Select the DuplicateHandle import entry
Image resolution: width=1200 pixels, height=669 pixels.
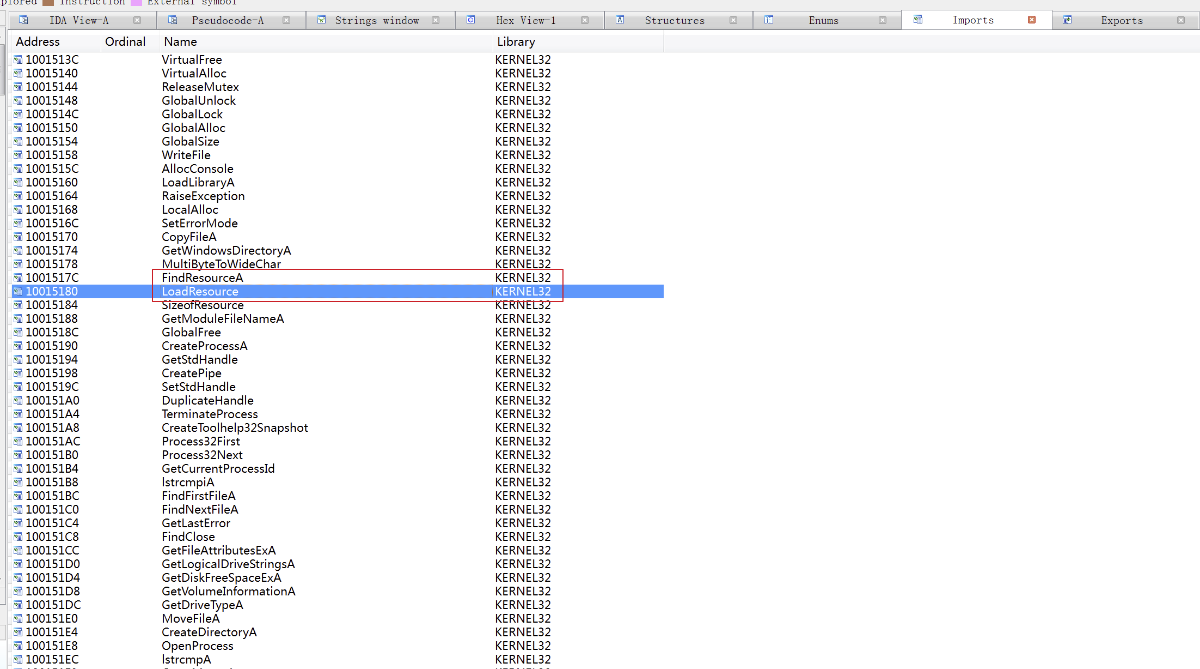(x=207, y=400)
